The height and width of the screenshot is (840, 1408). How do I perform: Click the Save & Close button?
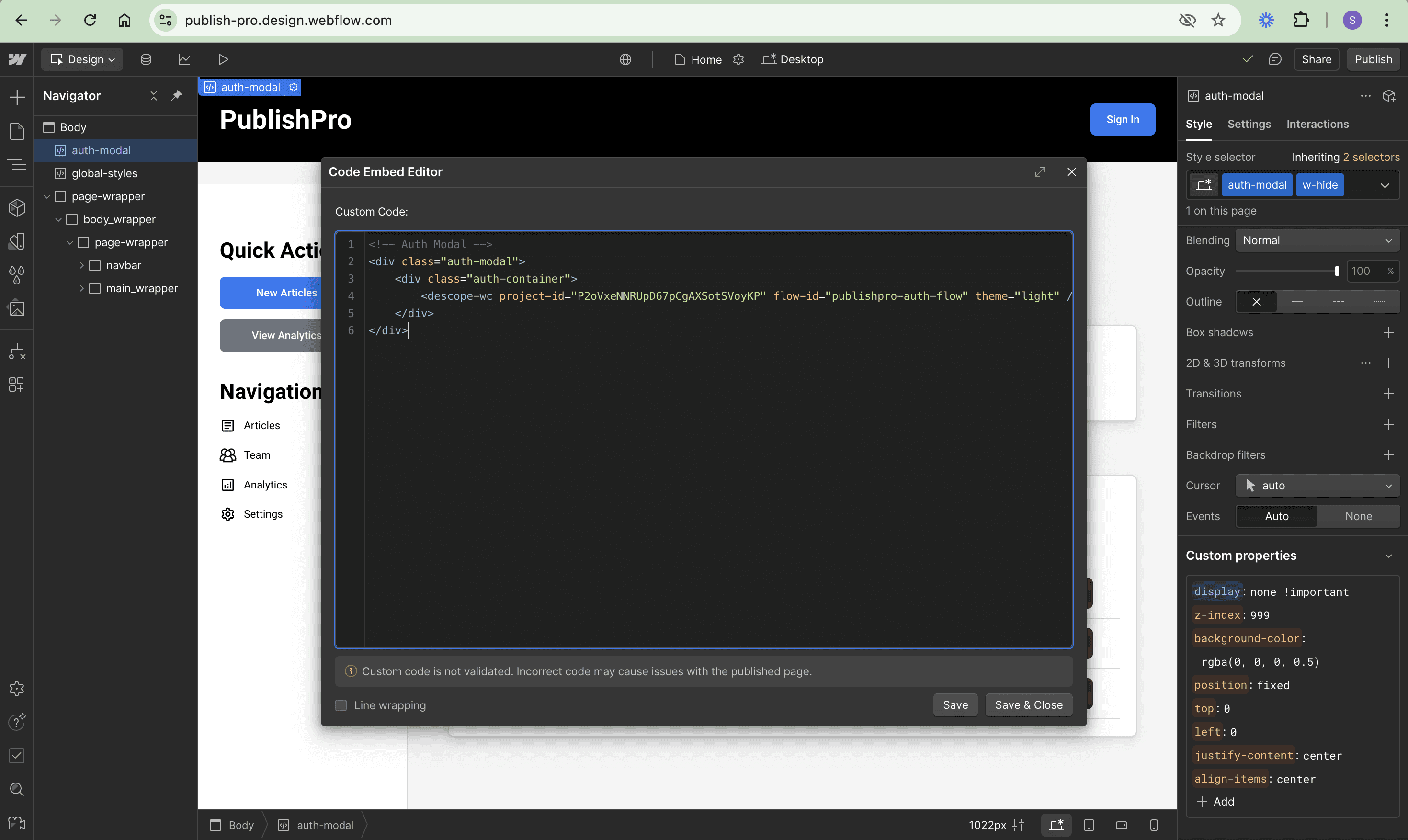[x=1028, y=705]
